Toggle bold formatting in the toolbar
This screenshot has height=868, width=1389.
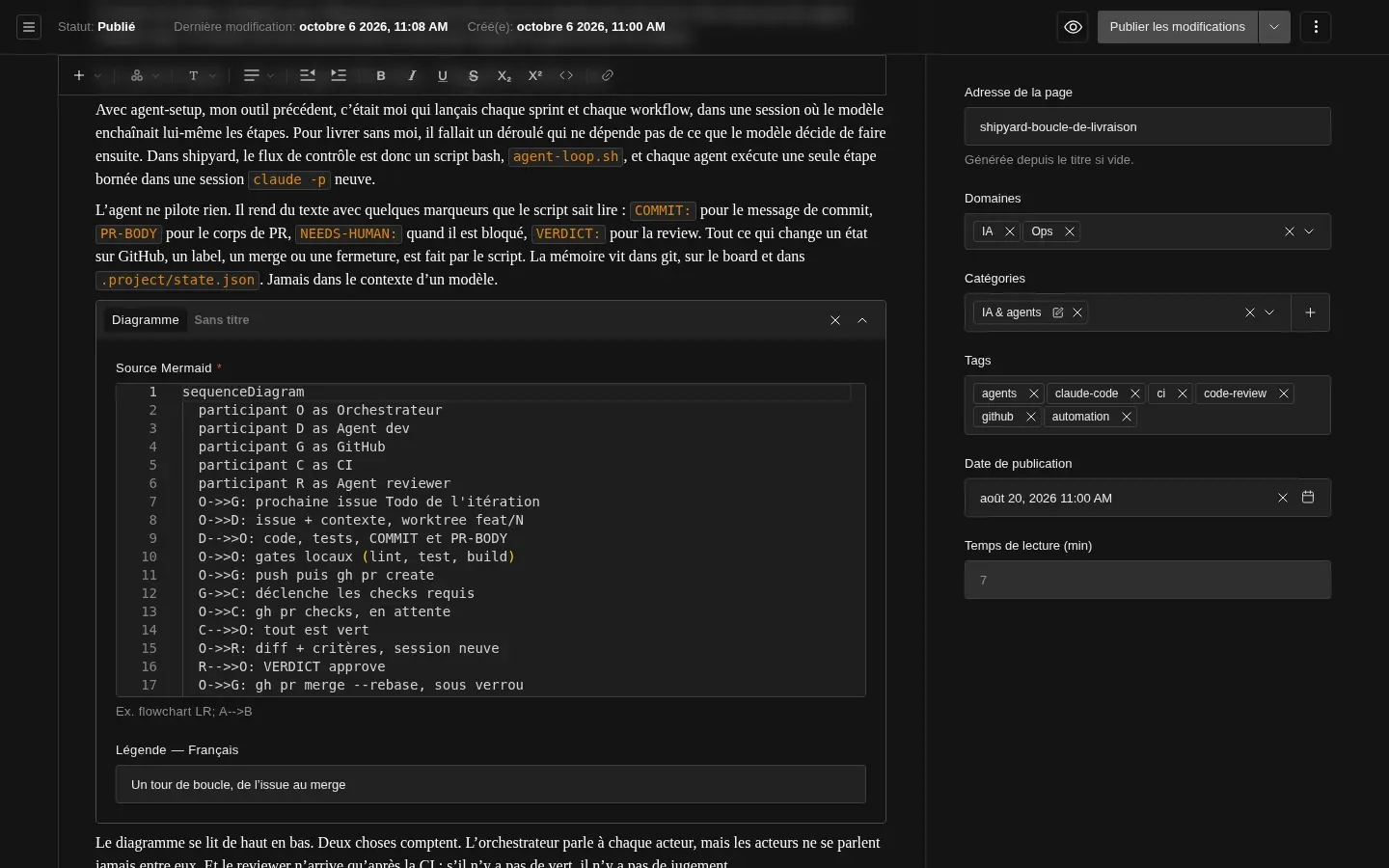381,75
